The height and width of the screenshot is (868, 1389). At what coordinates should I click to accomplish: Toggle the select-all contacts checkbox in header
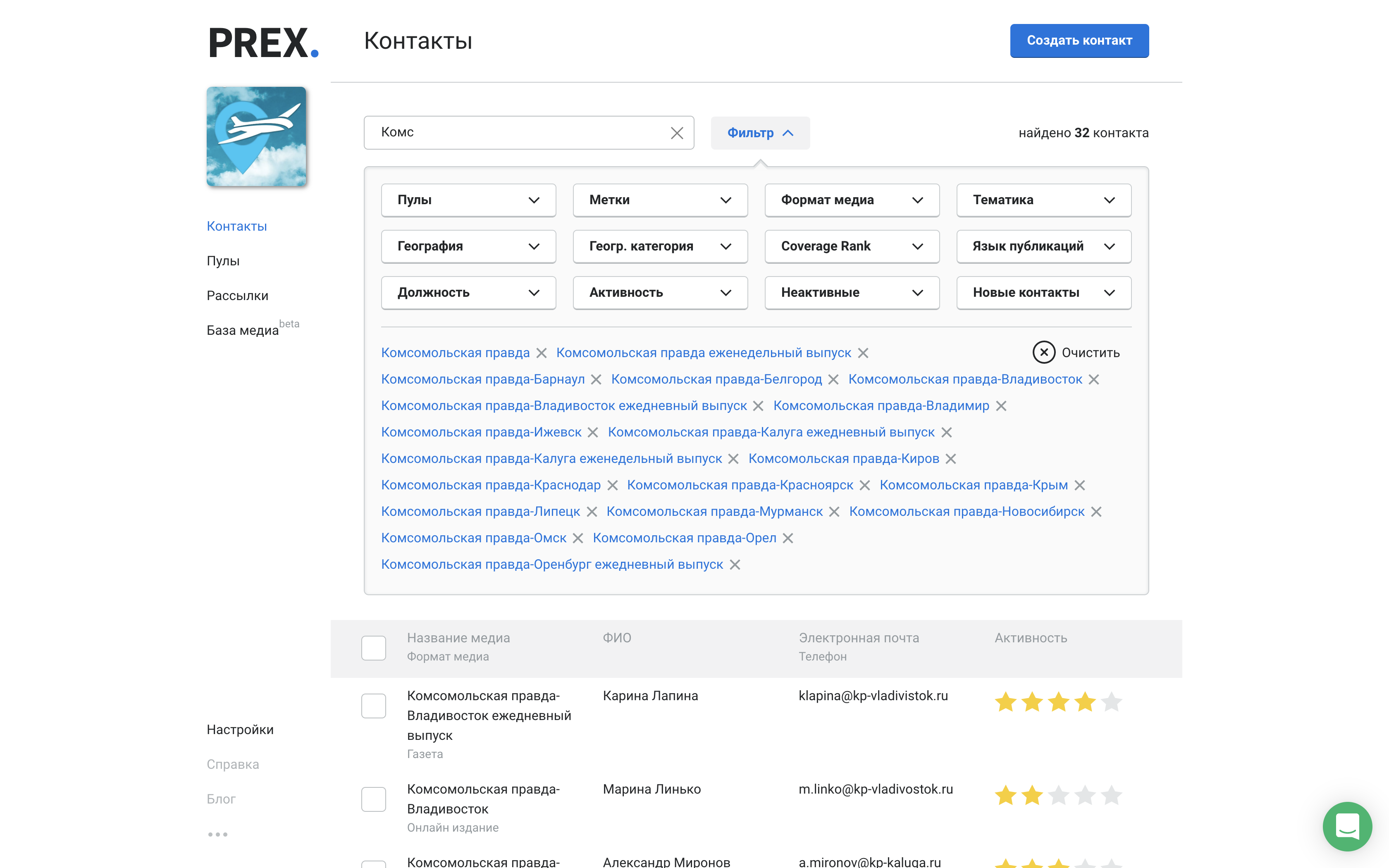pyautogui.click(x=374, y=648)
